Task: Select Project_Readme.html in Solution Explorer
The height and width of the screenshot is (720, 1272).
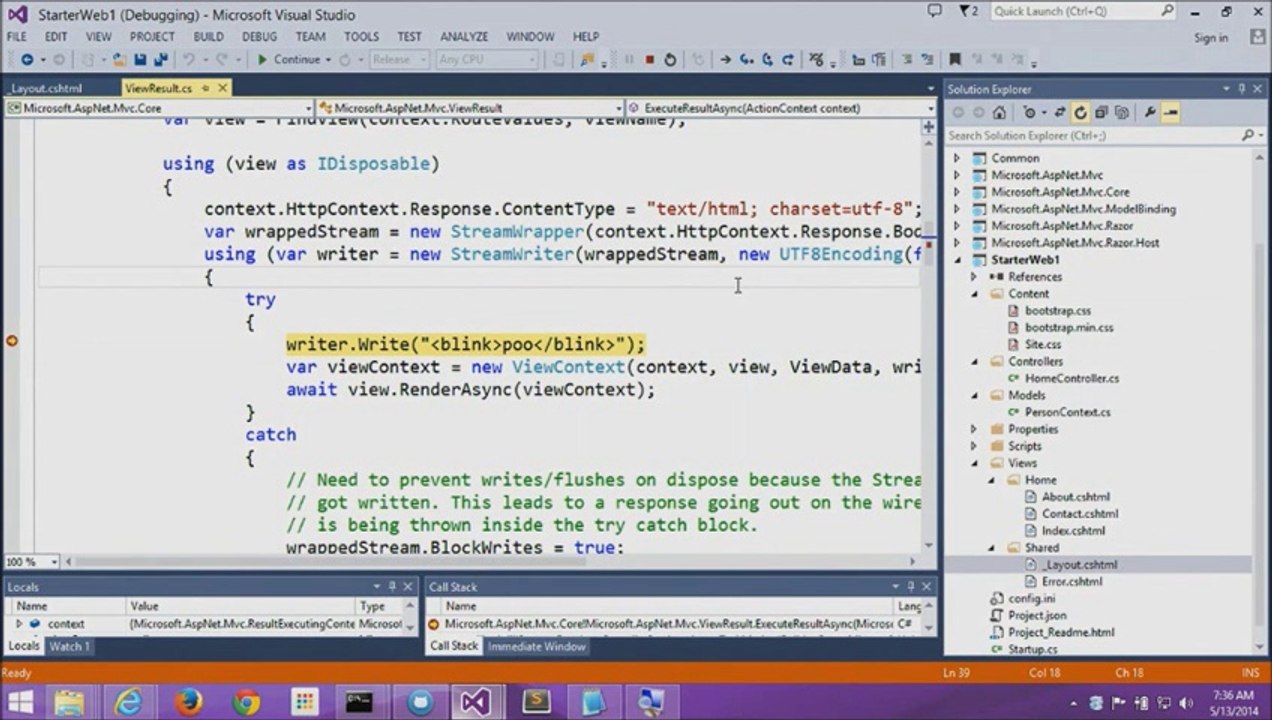Action: click(x=1061, y=633)
